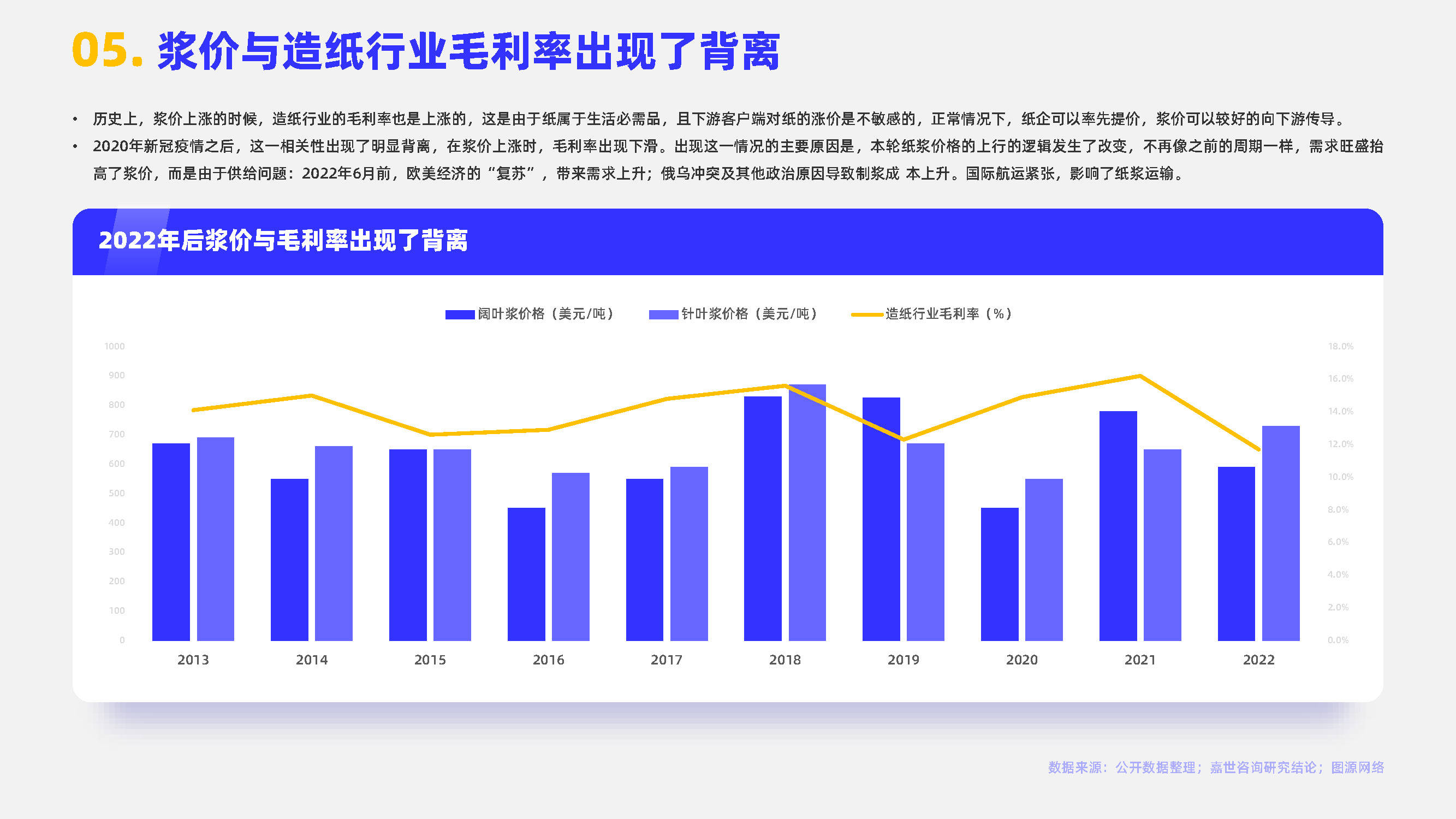
Task: Click the yellow section number 05.
Action: point(108,51)
